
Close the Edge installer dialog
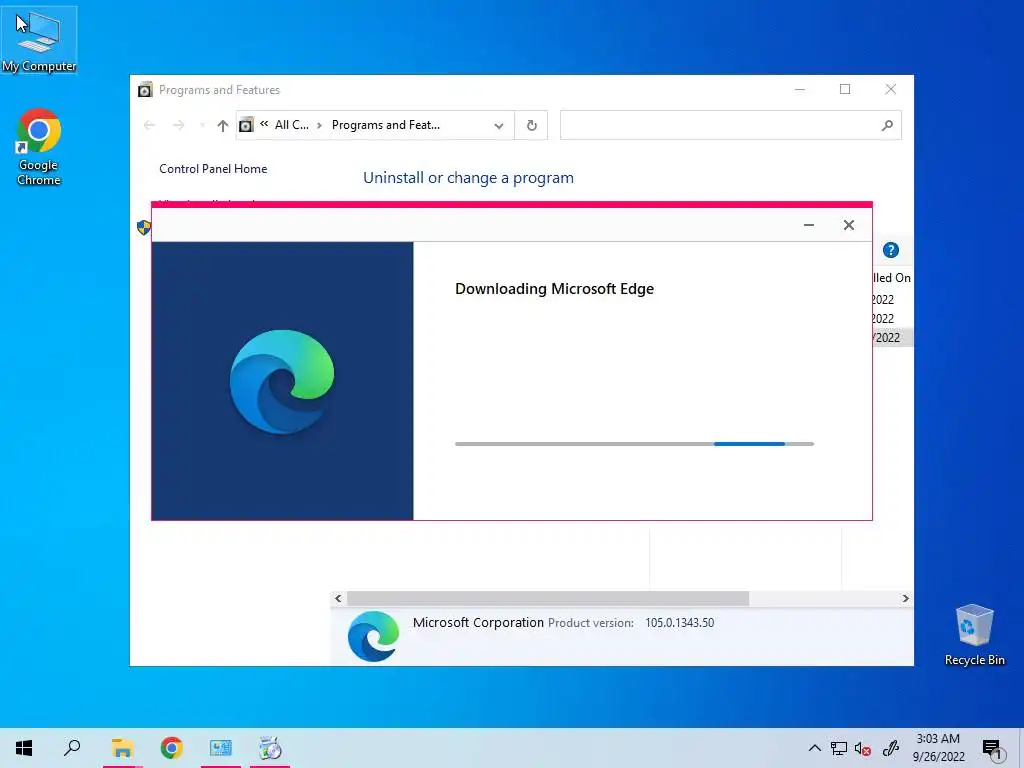848,225
